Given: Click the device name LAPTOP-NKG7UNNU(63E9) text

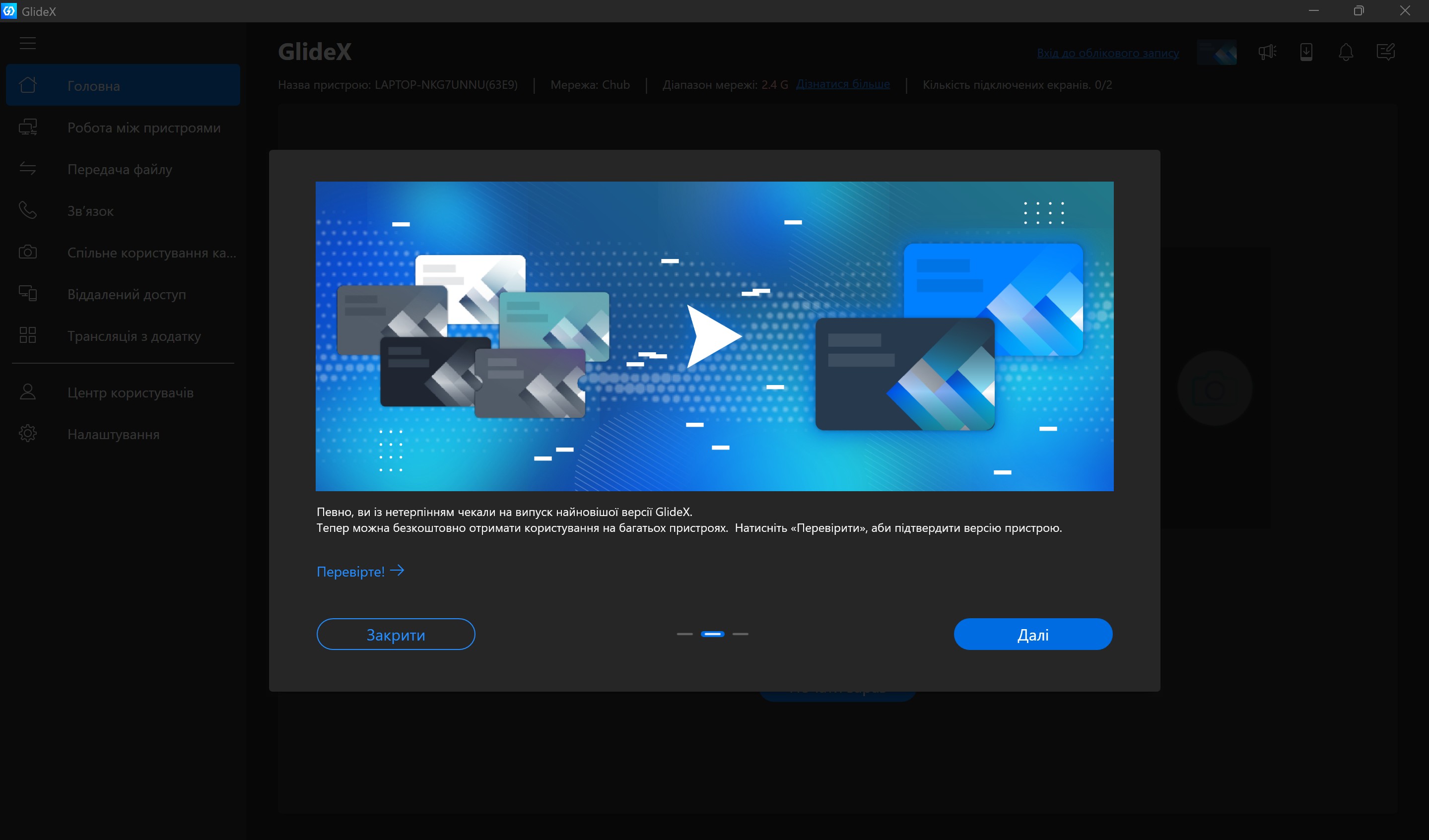Looking at the screenshot, I should [x=446, y=84].
